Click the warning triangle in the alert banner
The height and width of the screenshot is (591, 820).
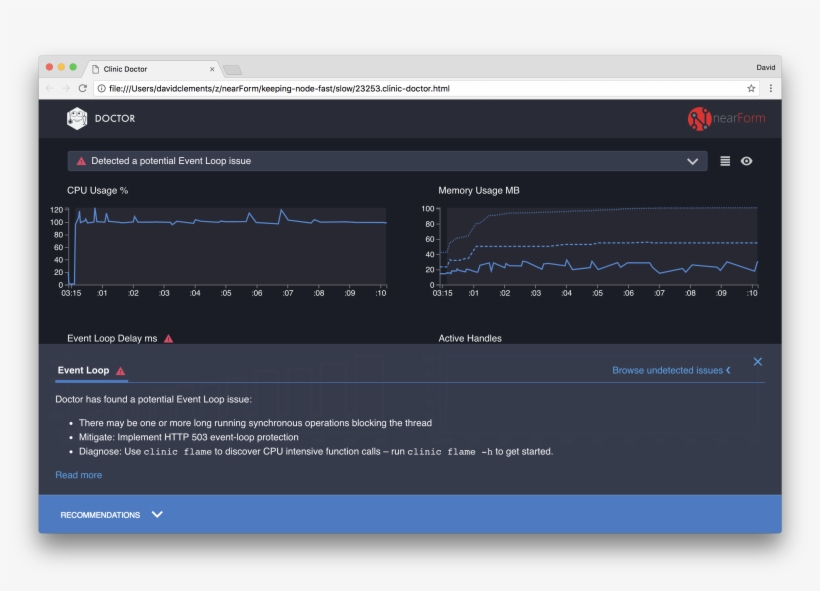pos(79,160)
